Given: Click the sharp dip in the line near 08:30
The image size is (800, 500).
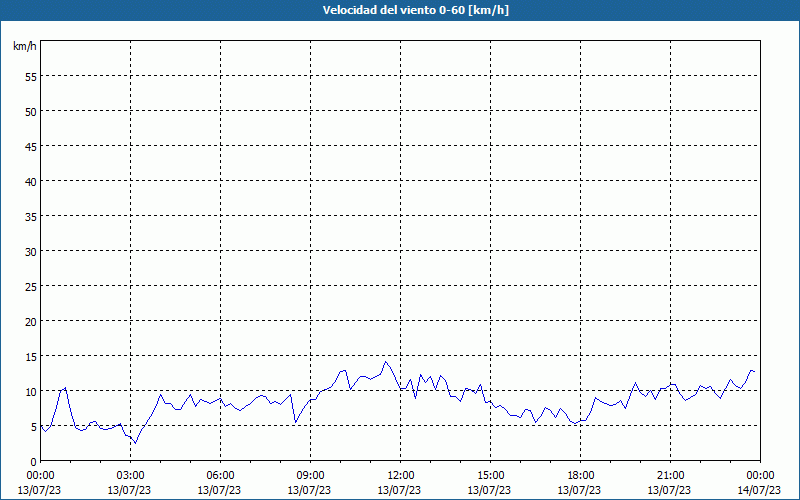Looking at the screenshot, I should [295, 422].
